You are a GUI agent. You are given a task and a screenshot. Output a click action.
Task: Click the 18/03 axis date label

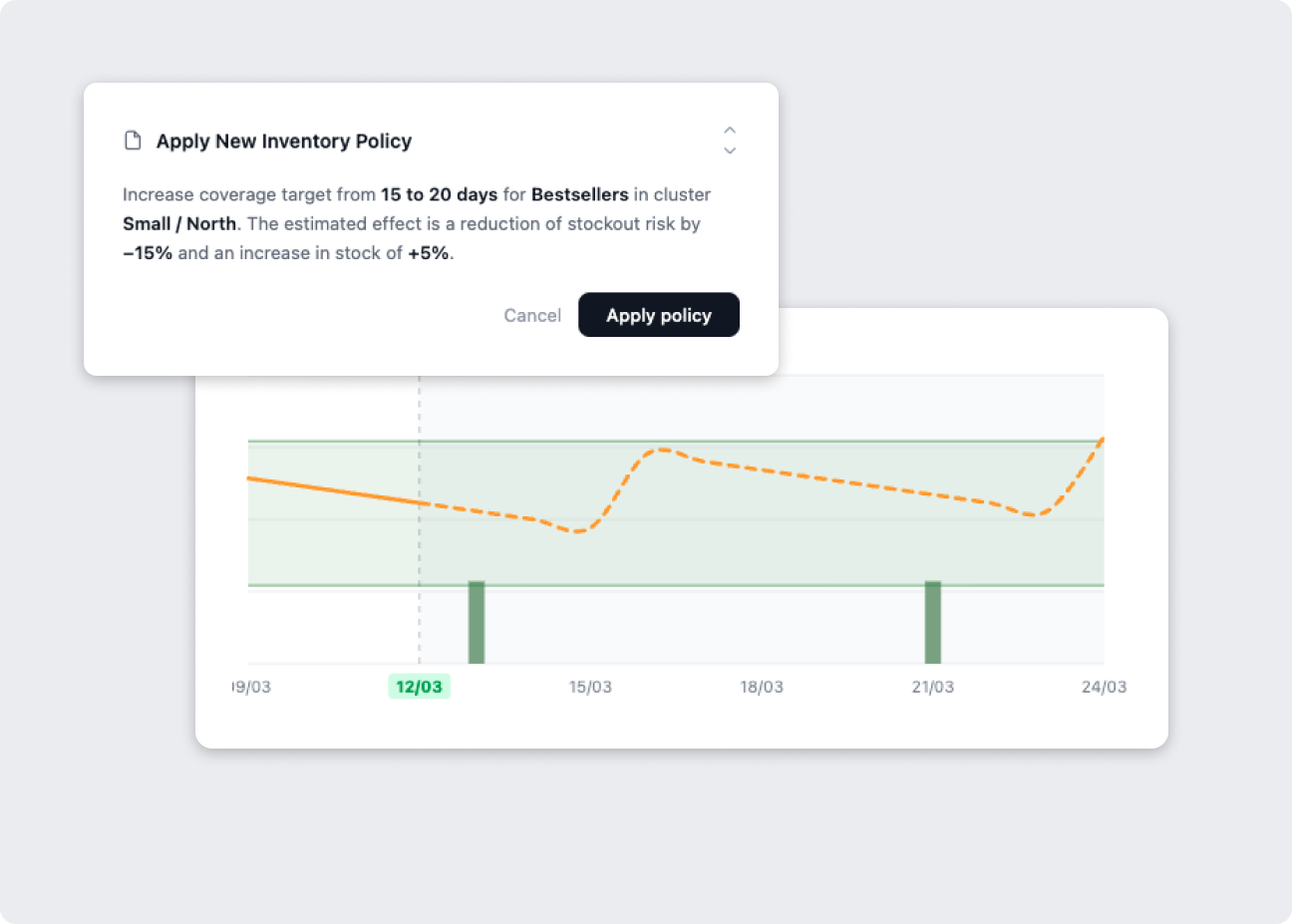pos(762,687)
